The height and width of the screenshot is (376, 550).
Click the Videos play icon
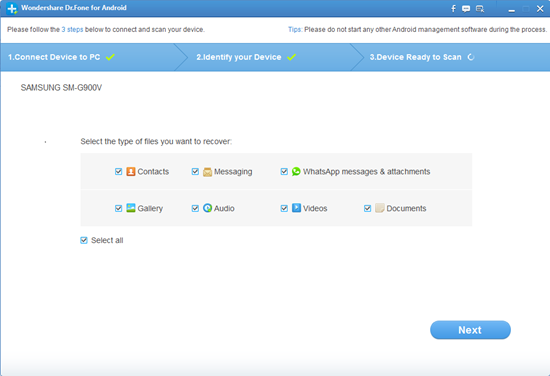click(296, 208)
